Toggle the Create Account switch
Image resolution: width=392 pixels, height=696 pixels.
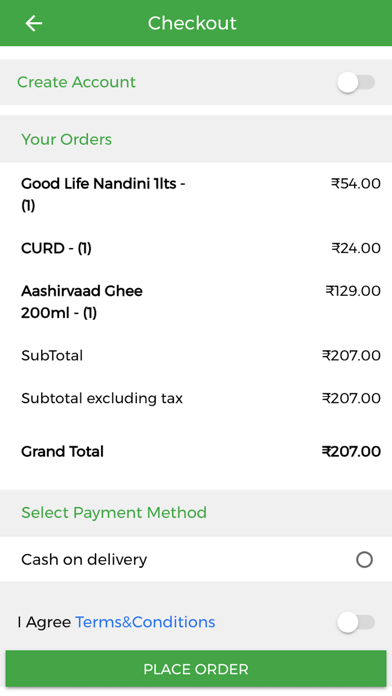point(356,83)
